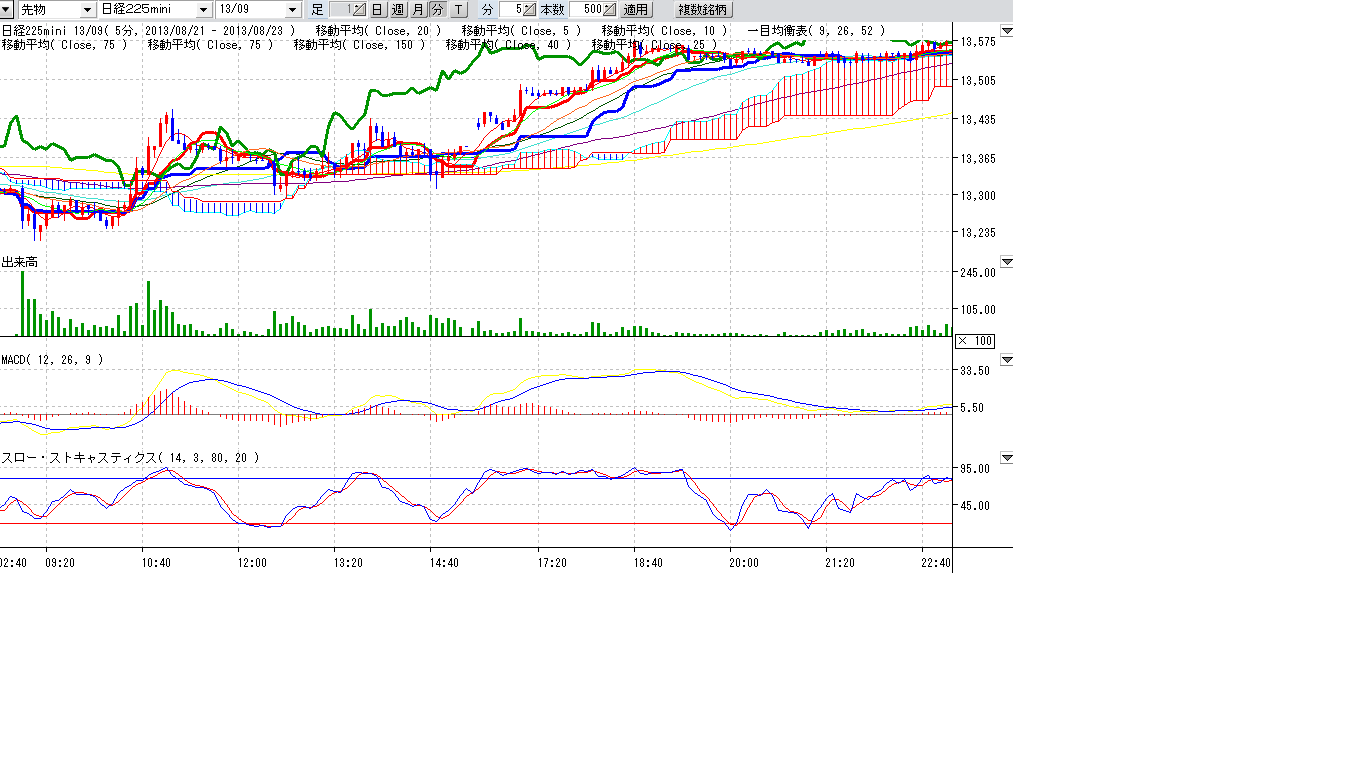The height and width of the screenshot is (768, 1366).
Task: Open the MACD panel menu arrow
Action: (x=1007, y=360)
